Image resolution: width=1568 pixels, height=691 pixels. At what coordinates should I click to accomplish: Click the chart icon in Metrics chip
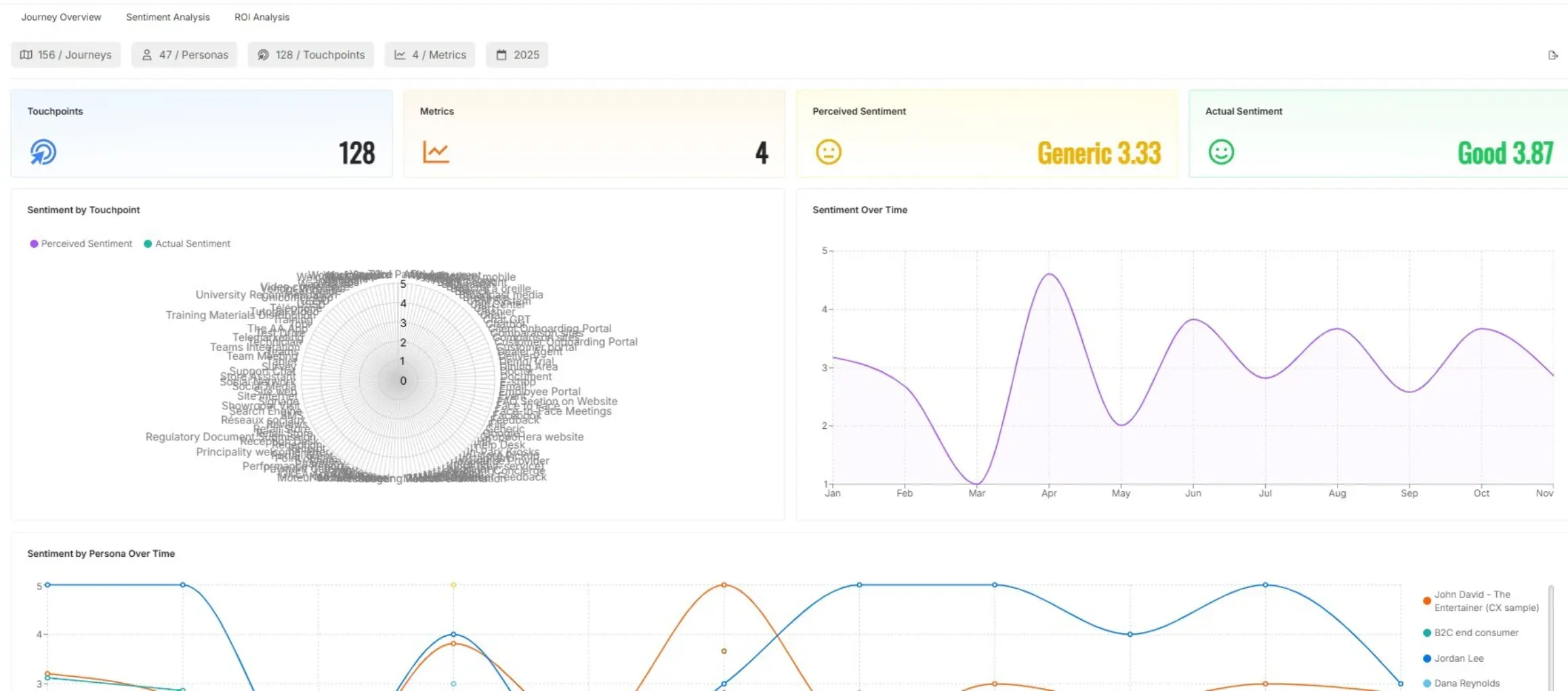pos(400,55)
